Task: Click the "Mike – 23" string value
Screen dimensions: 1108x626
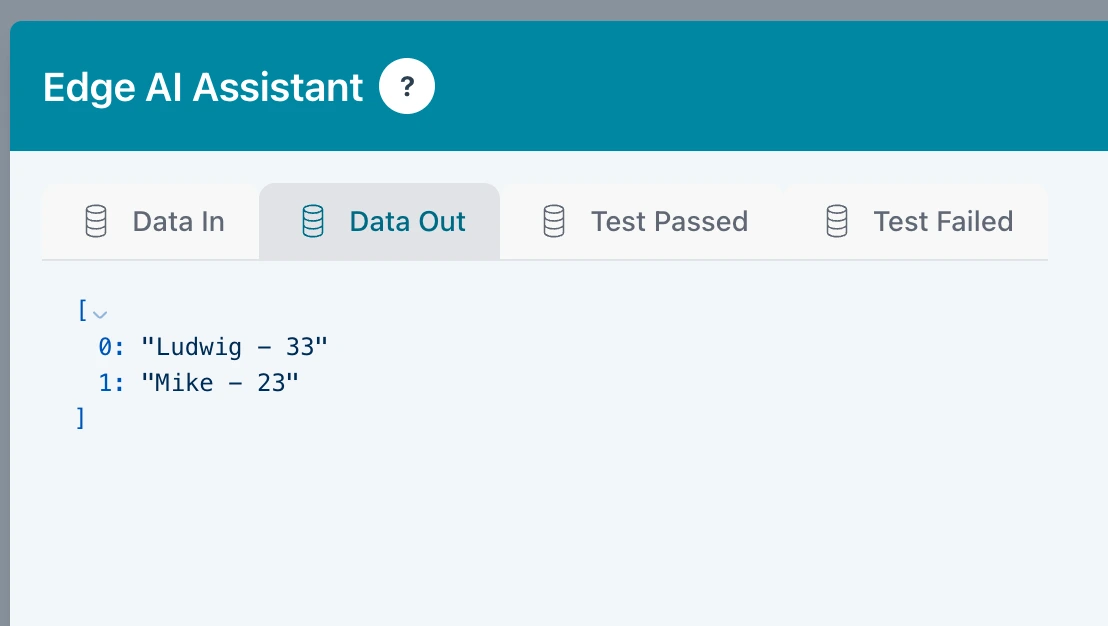Action: pyautogui.click(x=221, y=383)
